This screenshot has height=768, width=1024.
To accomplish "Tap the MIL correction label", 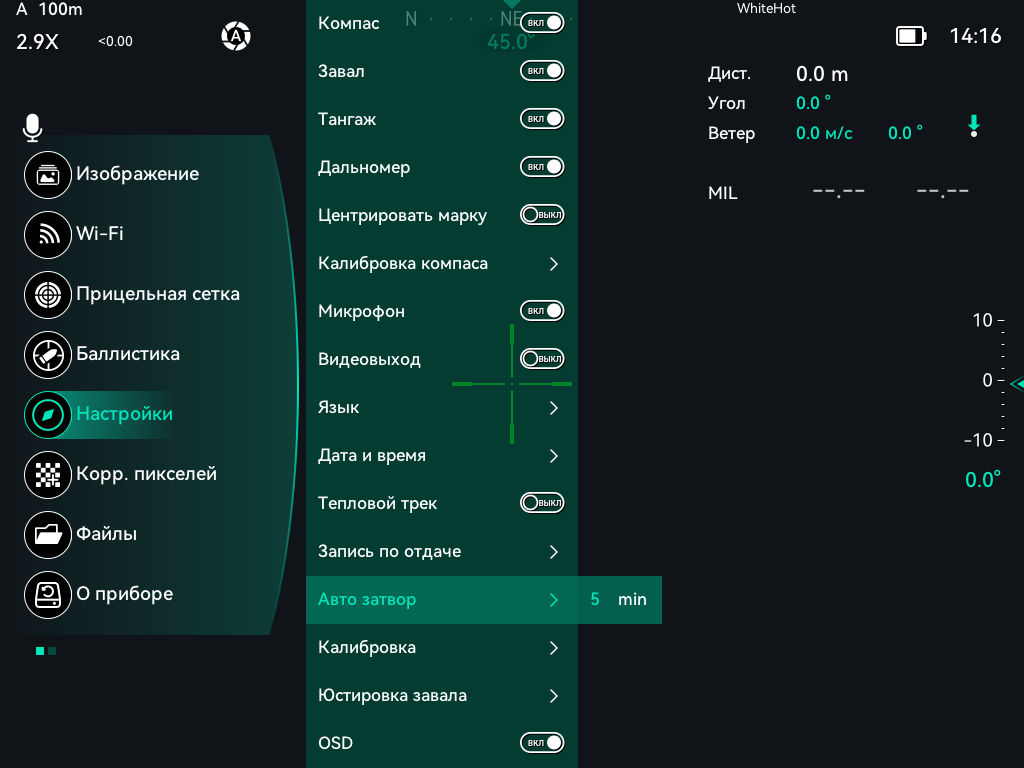I will [722, 193].
